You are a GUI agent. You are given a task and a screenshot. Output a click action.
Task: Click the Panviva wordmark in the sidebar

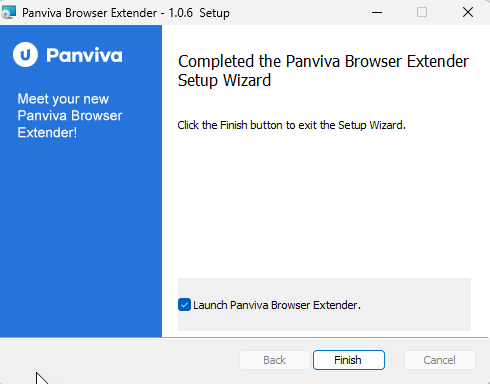tap(84, 55)
